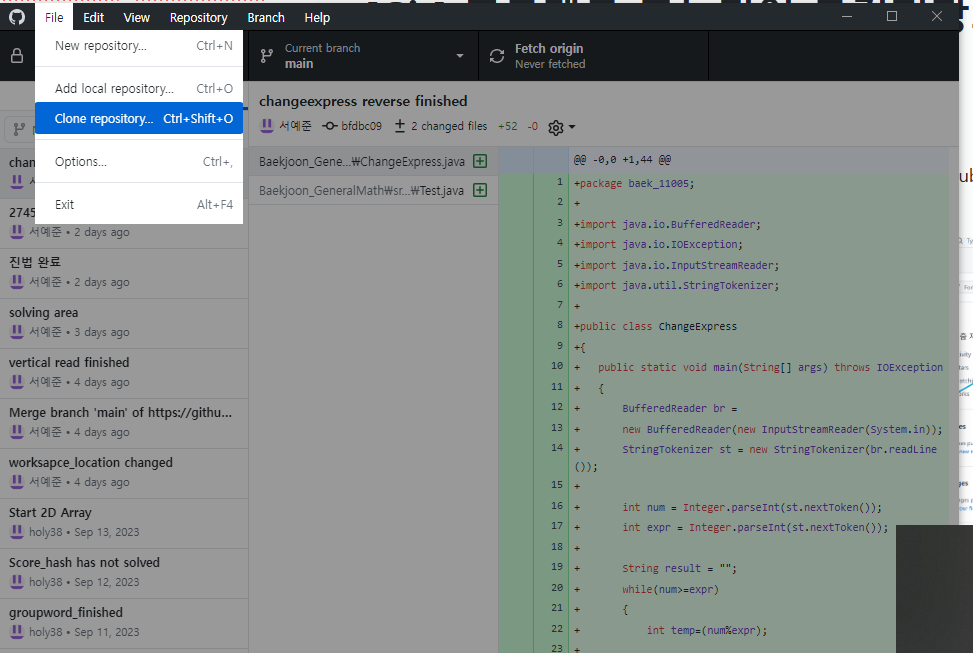
Task: Select the 'vertical read finished' commit
Action: click(124, 373)
